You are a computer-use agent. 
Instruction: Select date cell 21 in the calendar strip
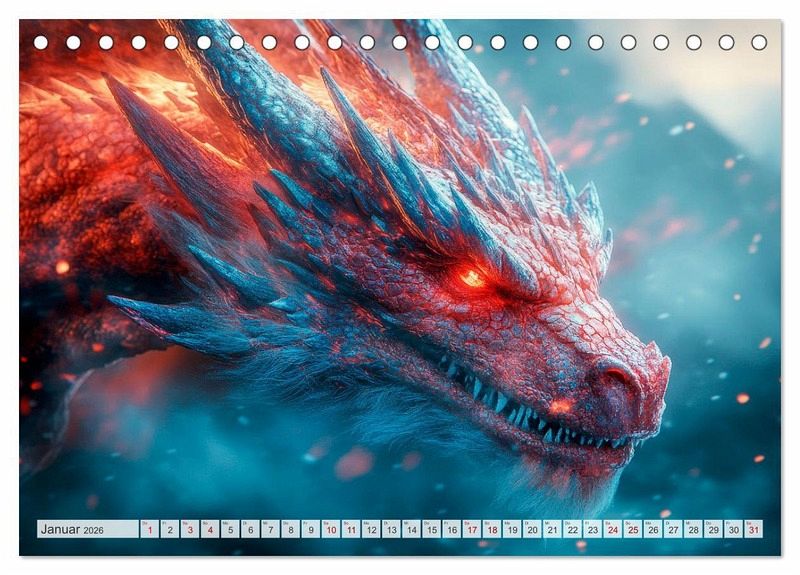pos(553,529)
